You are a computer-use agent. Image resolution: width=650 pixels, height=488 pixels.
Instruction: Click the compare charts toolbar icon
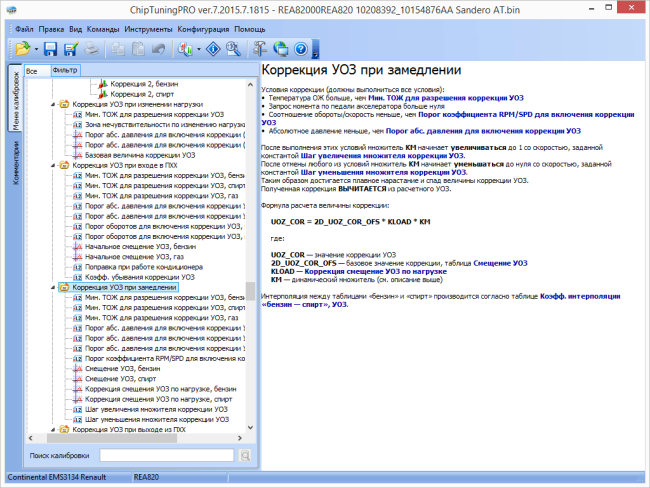click(185, 49)
